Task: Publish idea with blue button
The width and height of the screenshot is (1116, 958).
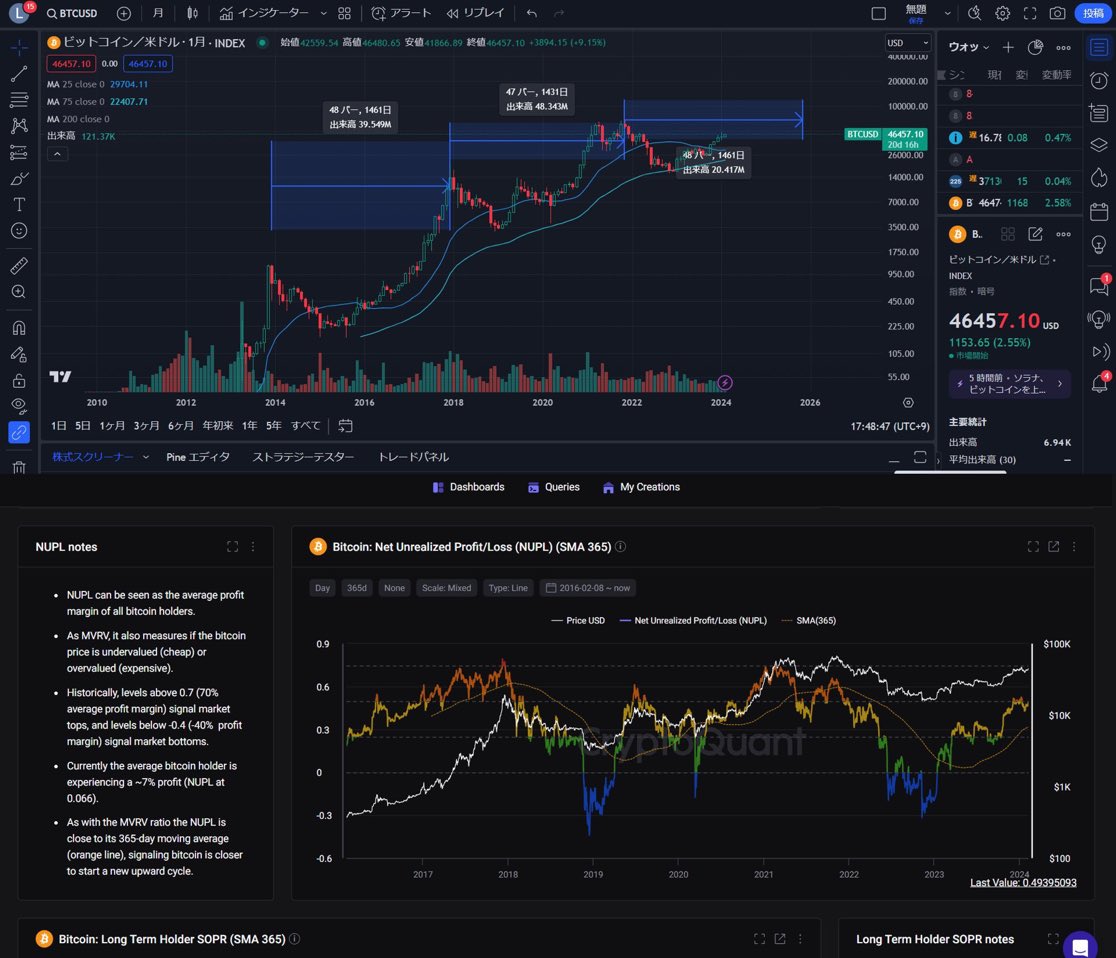Action: click(x=1093, y=14)
